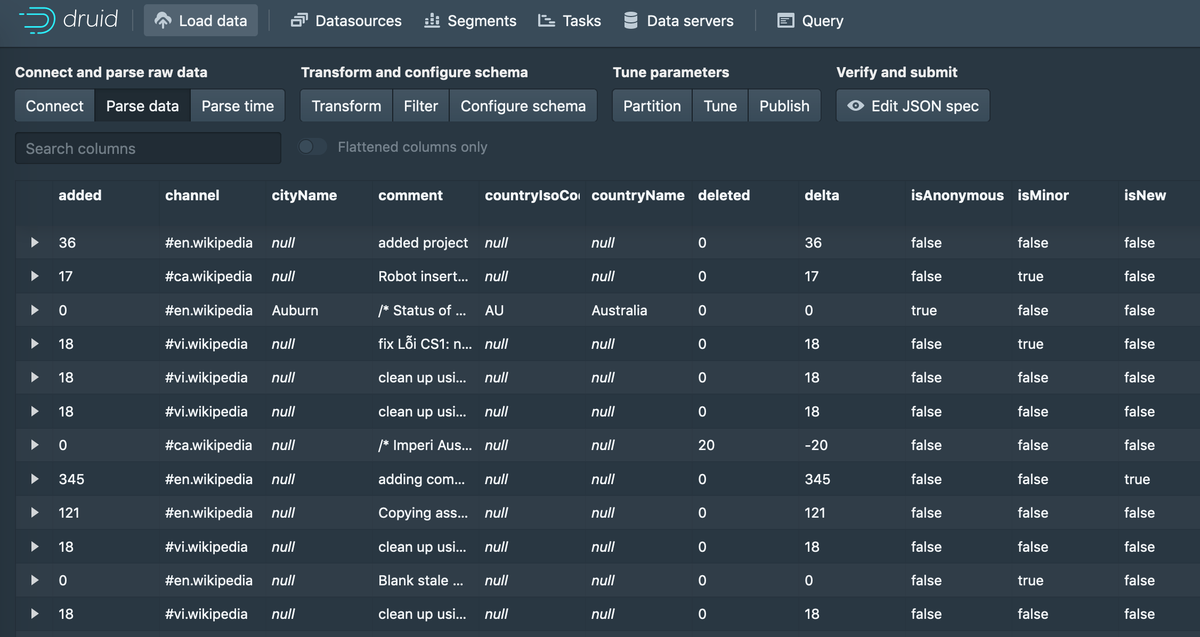Click the Edit JSON spec button
The height and width of the screenshot is (637, 1200).
click(913, 106)
